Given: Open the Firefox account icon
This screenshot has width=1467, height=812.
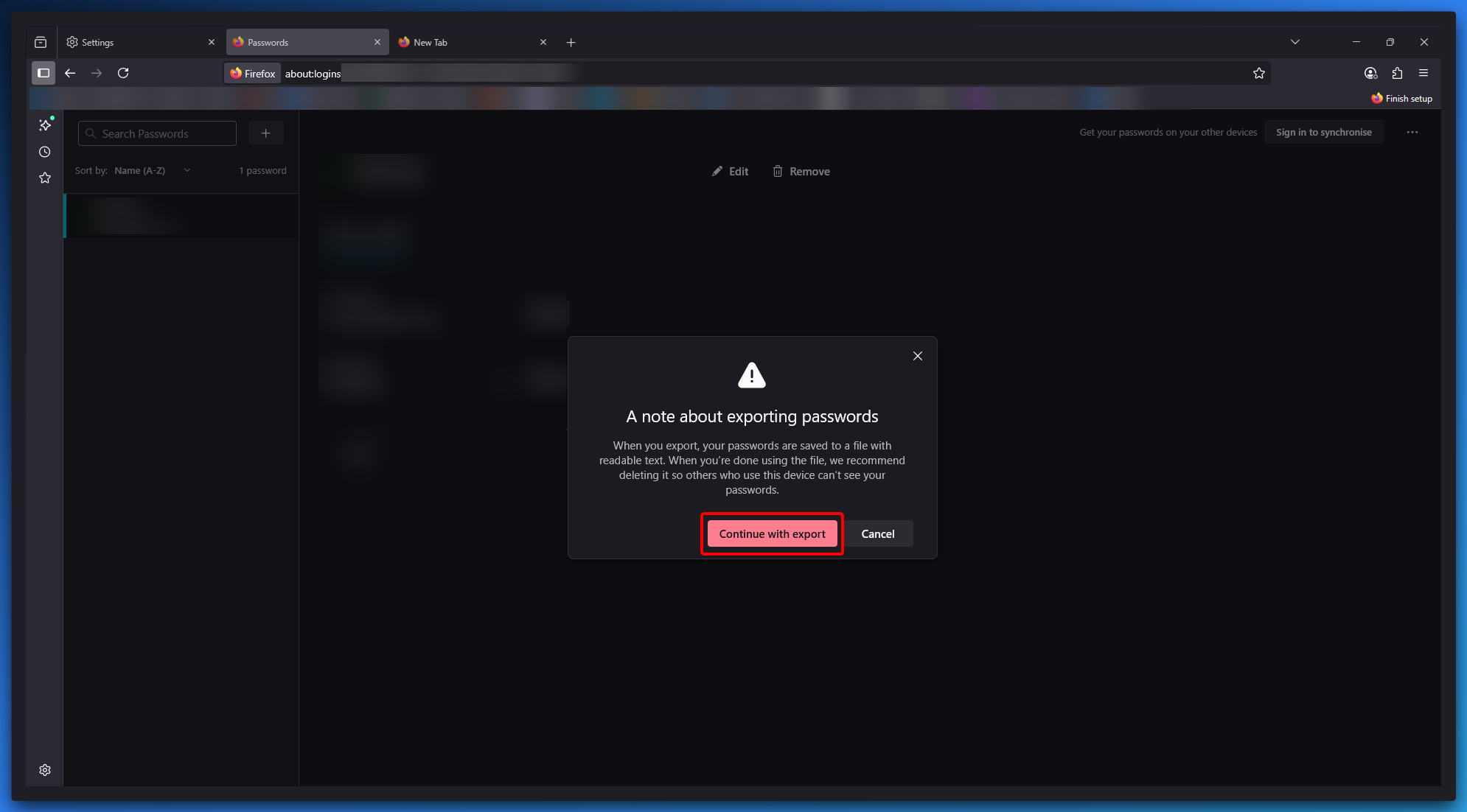Looking at the screenshot, I should [x=1370, y=73].
